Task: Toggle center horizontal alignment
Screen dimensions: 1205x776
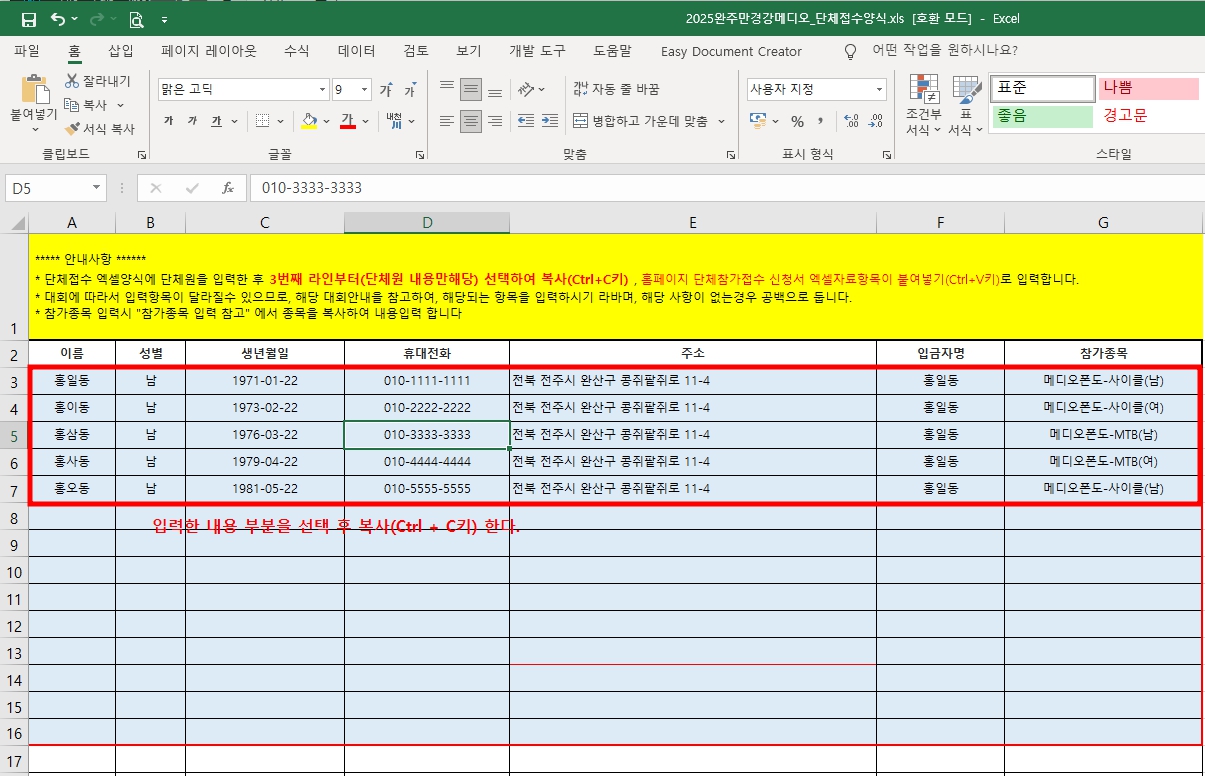Action: click(x=470, y=121)
